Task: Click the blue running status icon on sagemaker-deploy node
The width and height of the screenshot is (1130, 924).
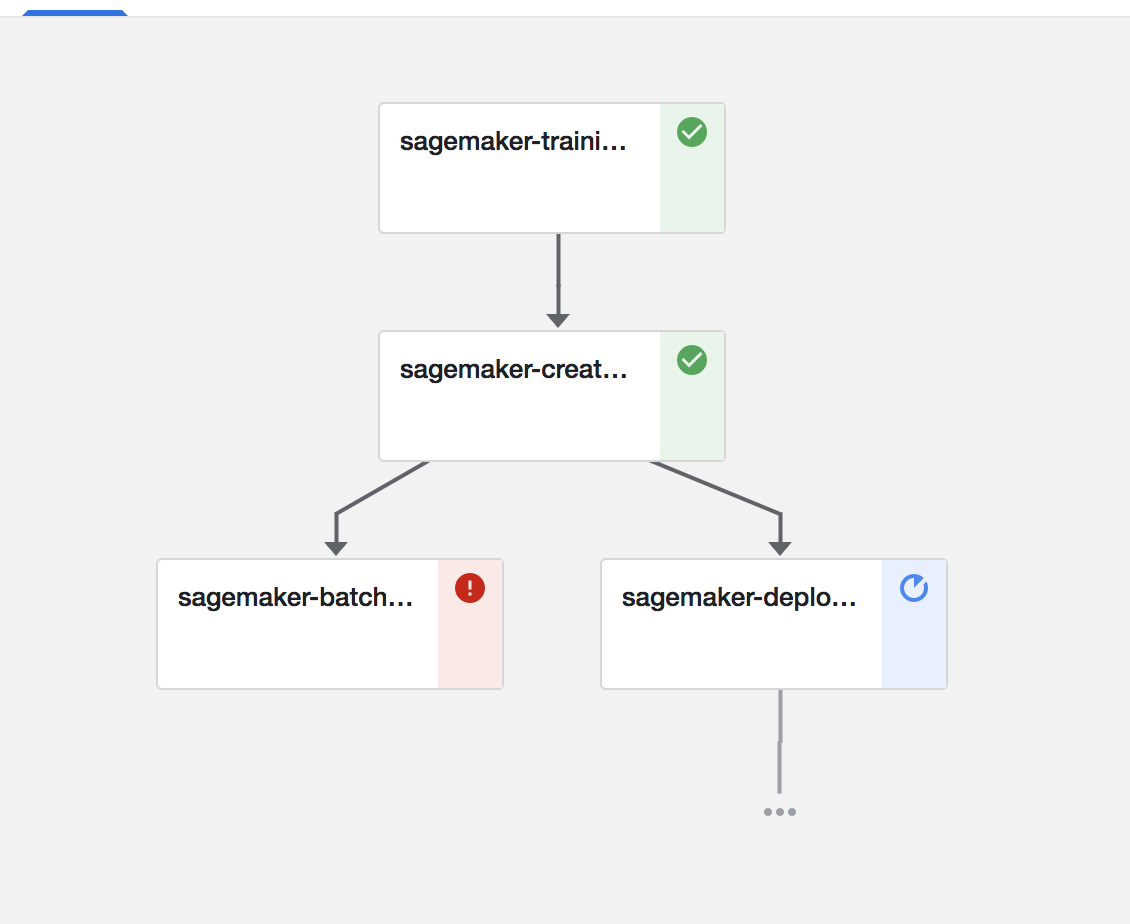Action: pos(915,589)
